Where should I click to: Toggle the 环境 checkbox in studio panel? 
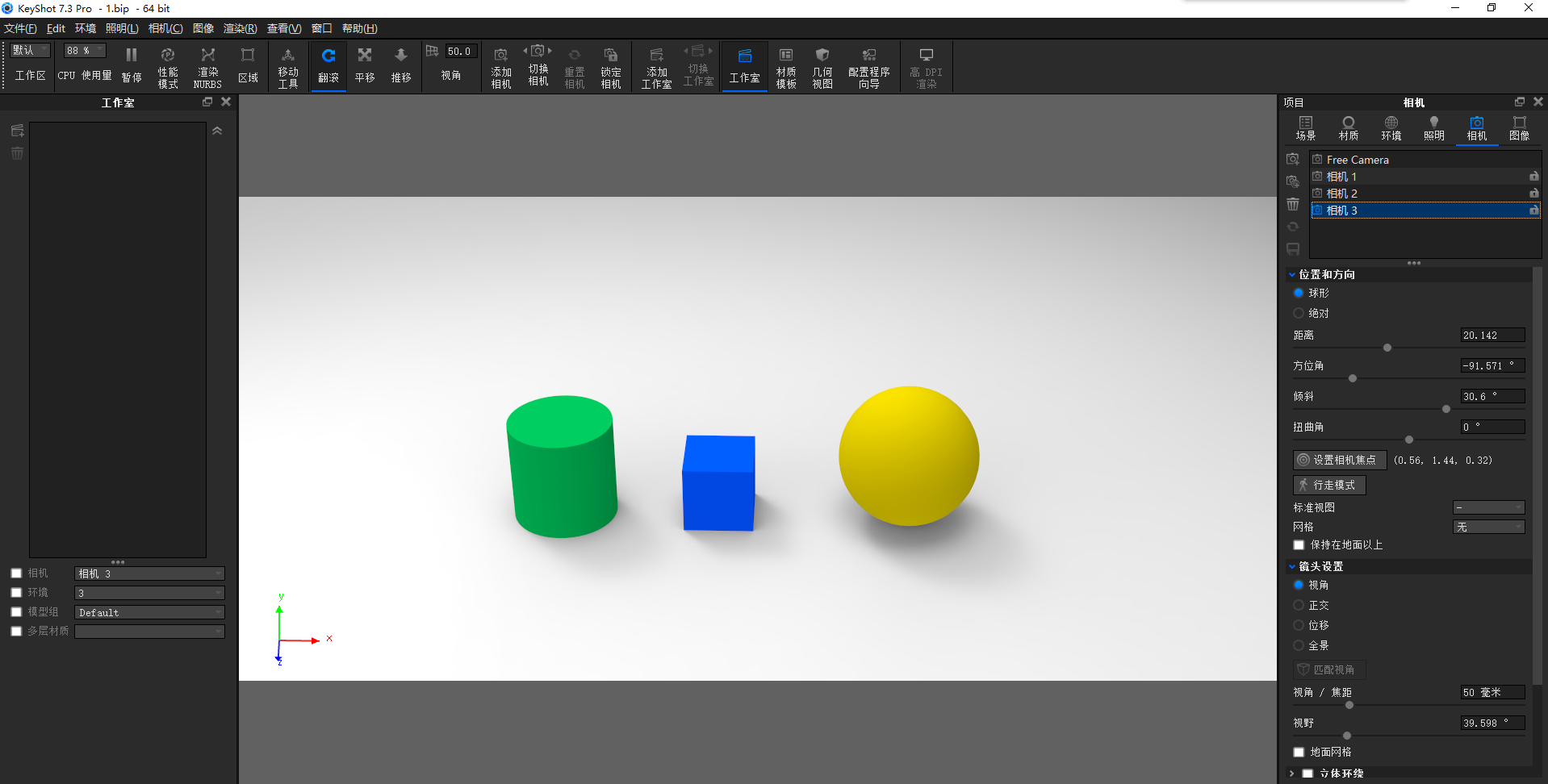[x=16, y=593]
